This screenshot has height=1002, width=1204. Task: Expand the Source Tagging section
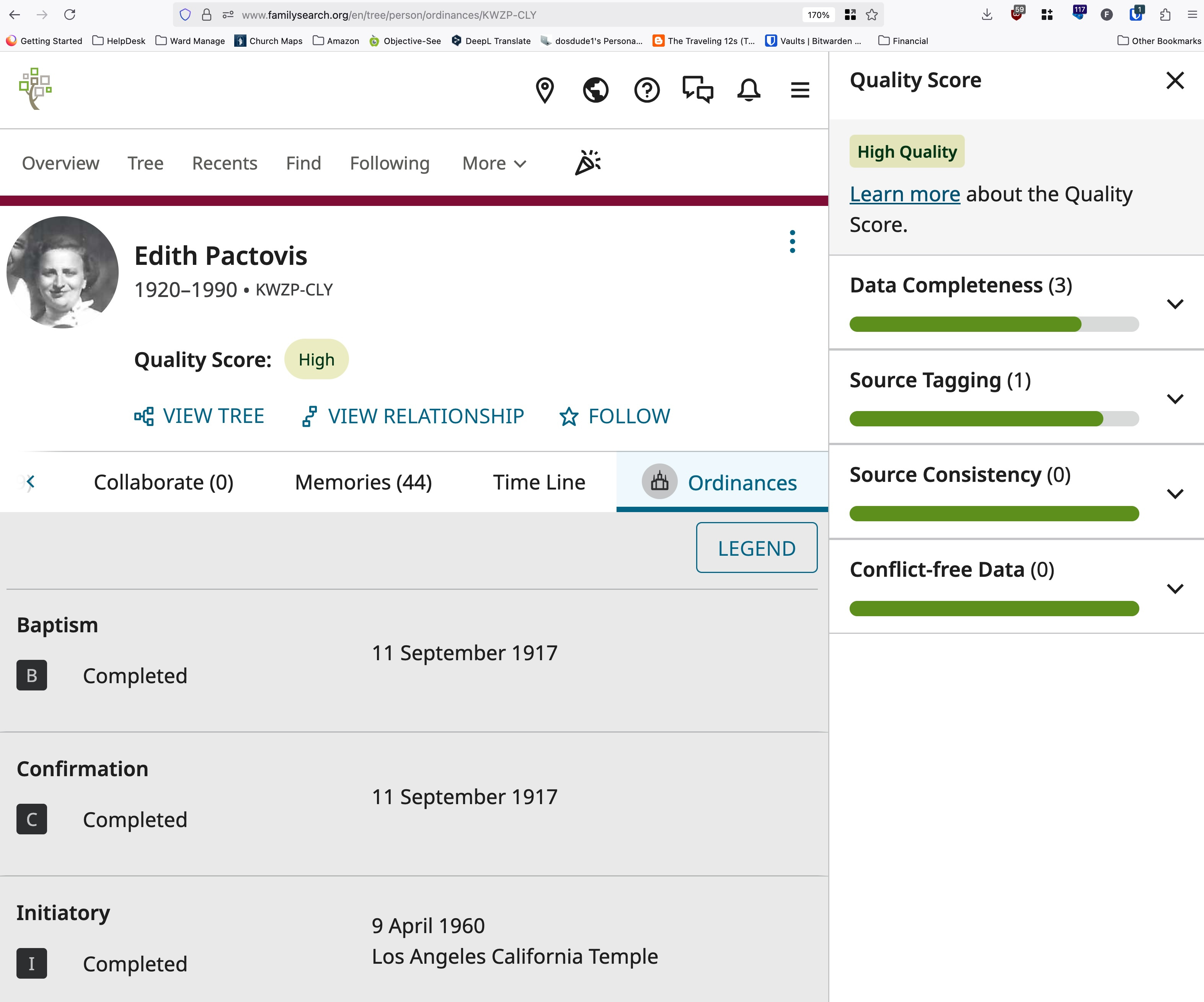point(1175,399)
